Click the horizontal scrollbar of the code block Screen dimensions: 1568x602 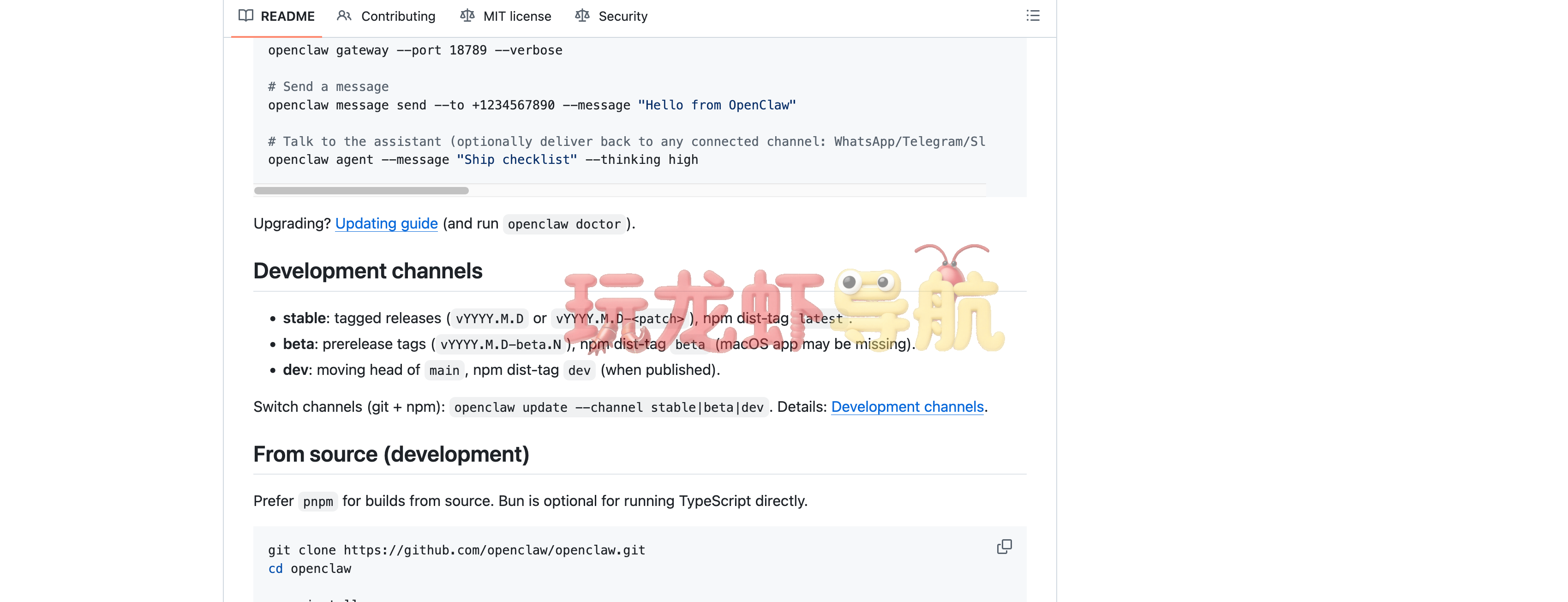362,191
